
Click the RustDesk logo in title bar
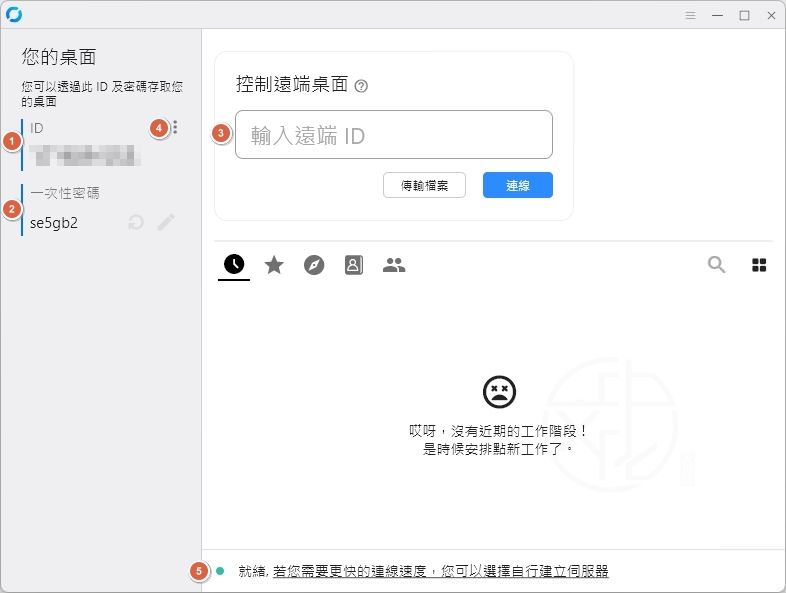(x=14, y=15)
